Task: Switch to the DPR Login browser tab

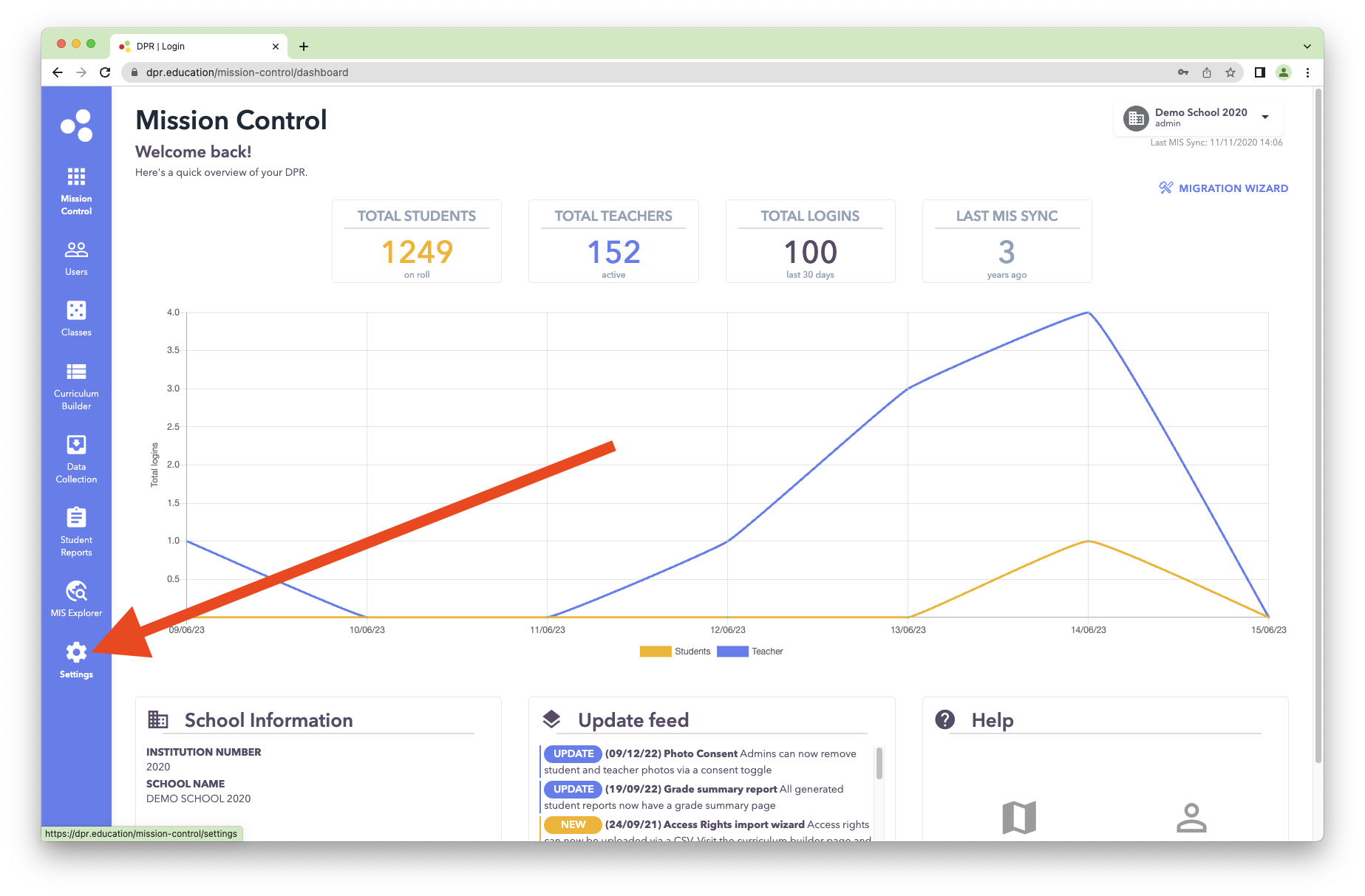Action: pos(185,46)
